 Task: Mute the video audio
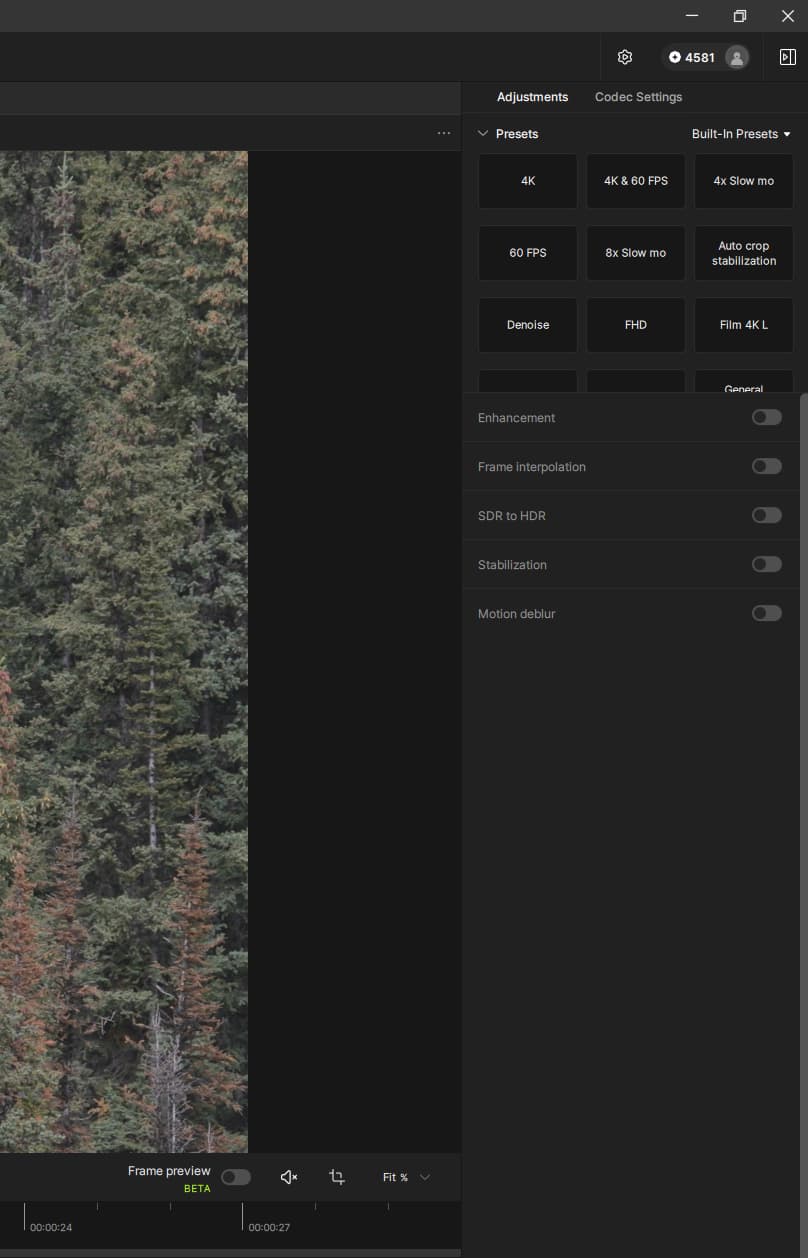289,1177
